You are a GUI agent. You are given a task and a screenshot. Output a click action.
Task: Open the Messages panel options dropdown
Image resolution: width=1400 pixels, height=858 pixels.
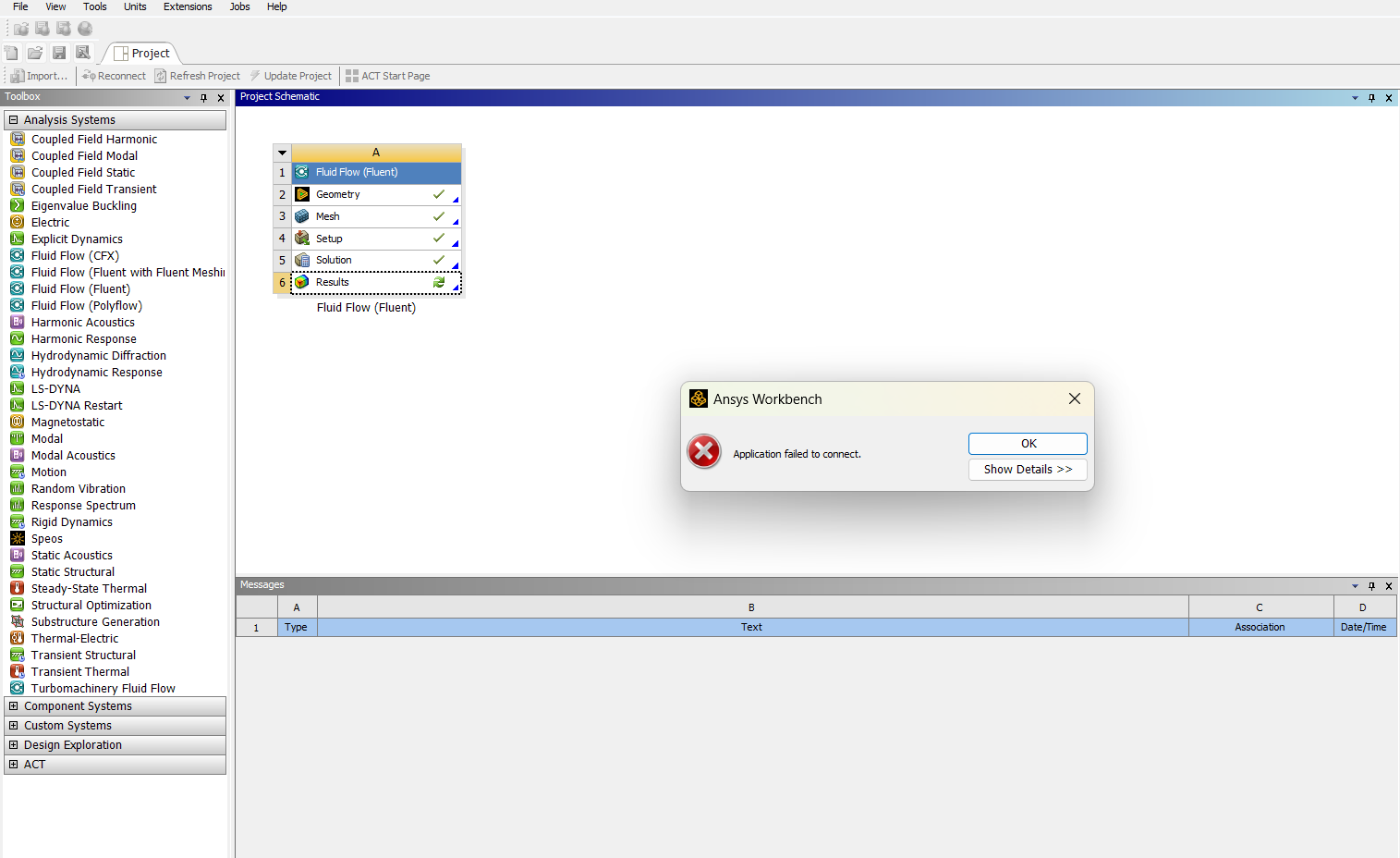[1355, 585]
